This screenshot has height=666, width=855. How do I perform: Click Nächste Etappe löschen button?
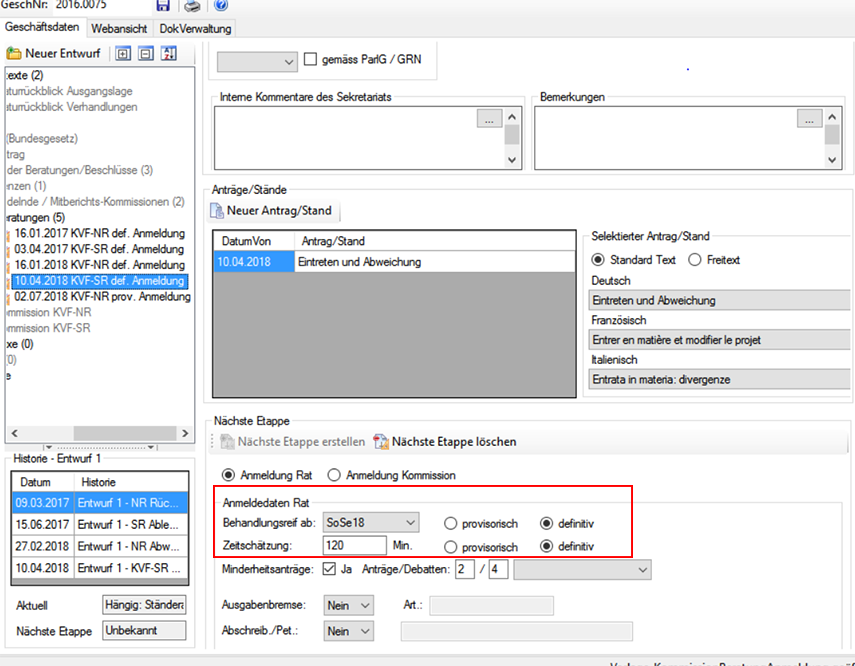pos(445,441)
